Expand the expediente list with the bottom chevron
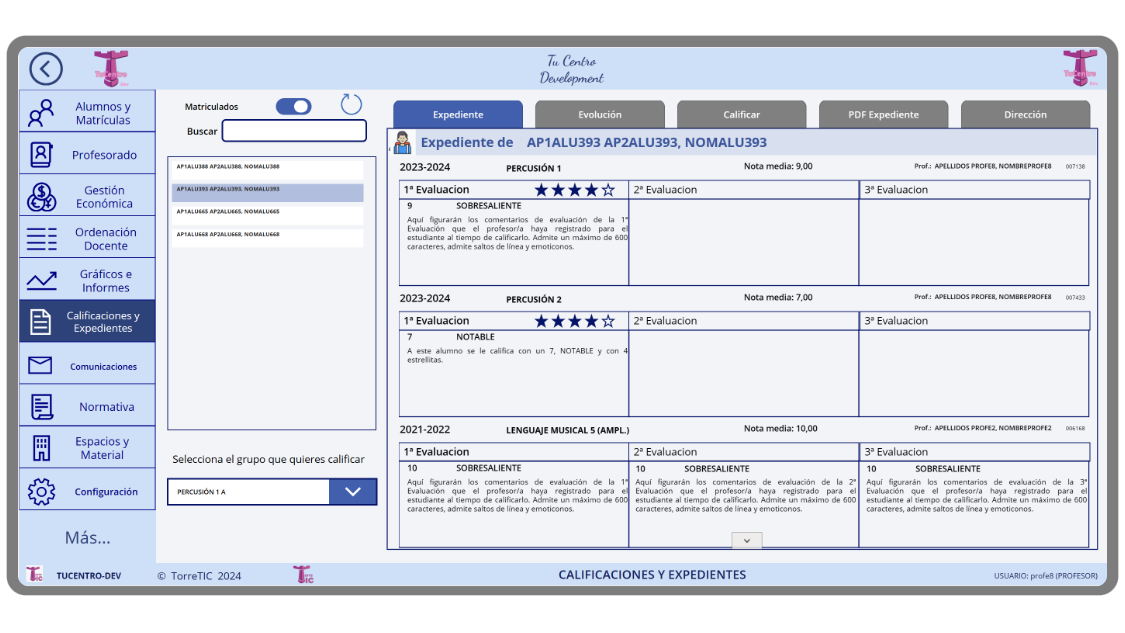1125x633 pixels. click(747, 540)
